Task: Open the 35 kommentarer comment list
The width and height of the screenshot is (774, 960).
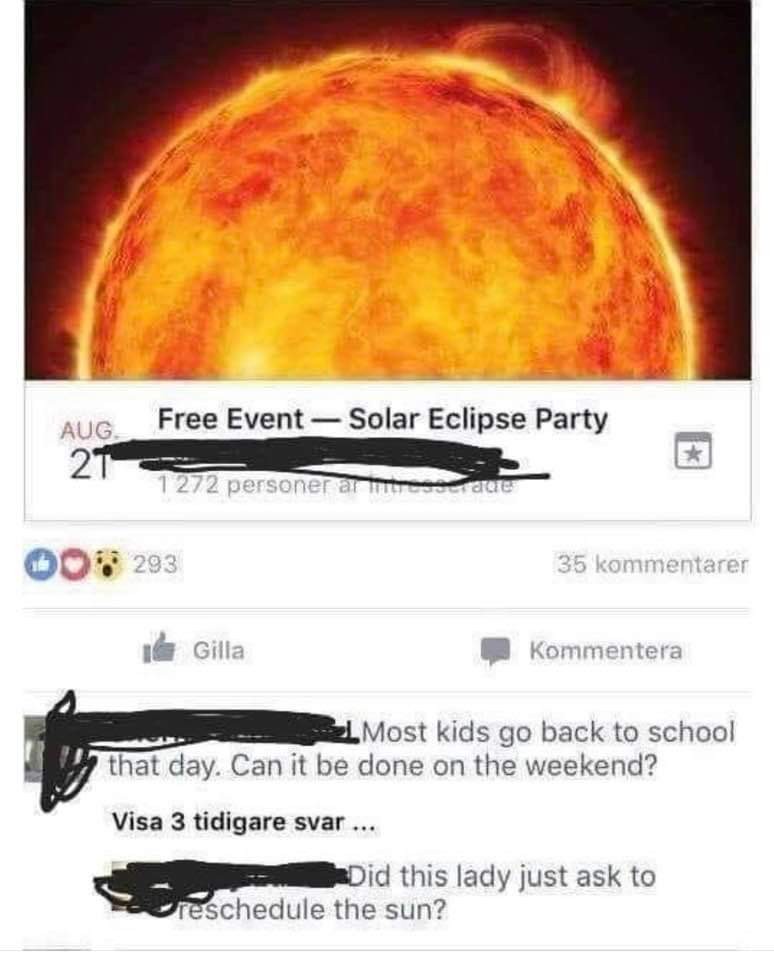Action: [653, 564]
